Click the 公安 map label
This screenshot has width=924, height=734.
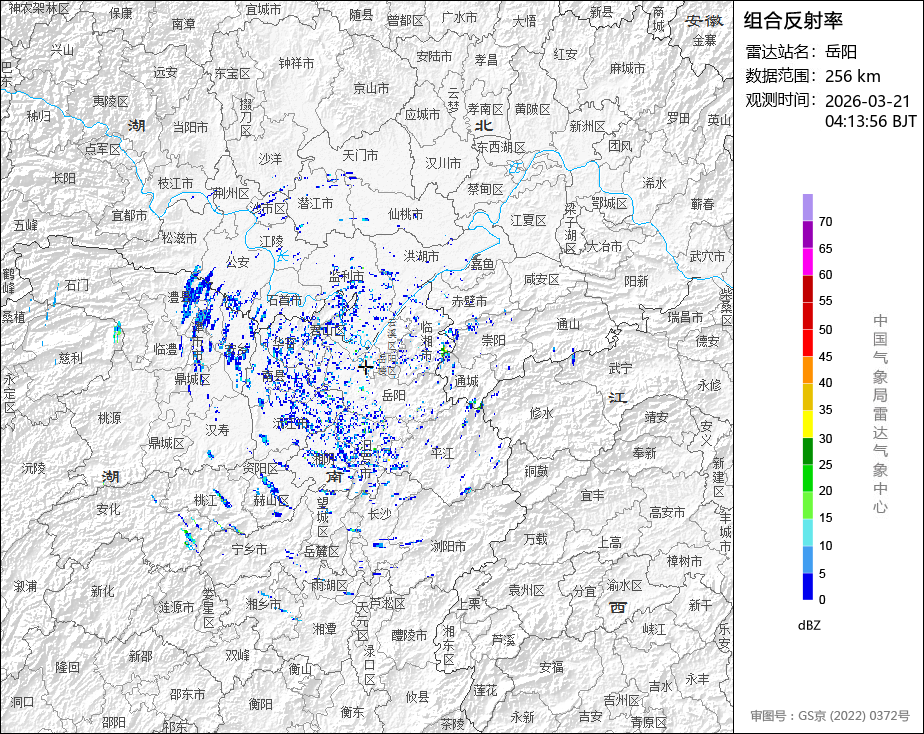237,262
